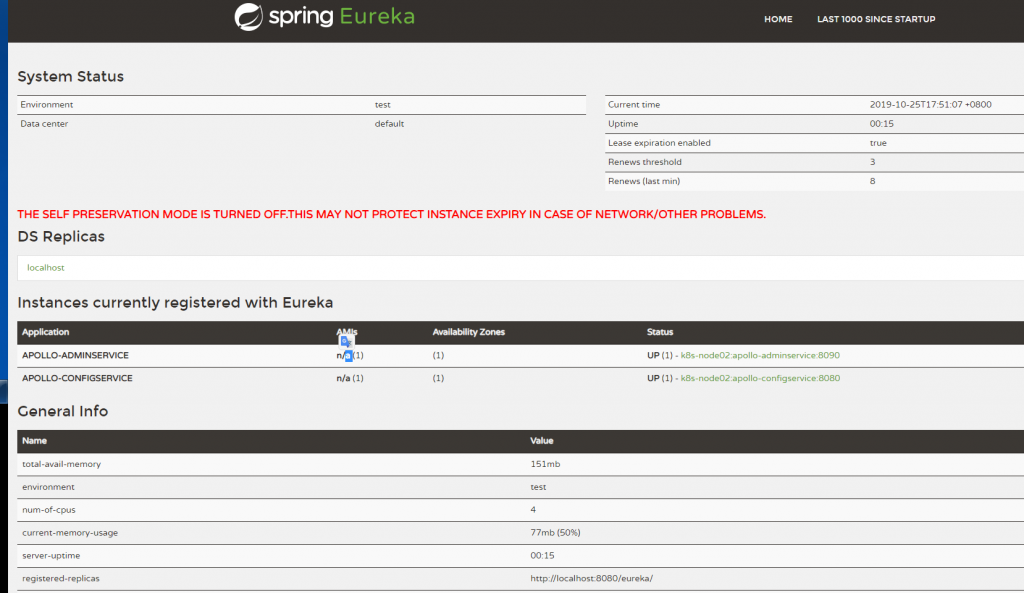Click the registered-replicas row name
The image size is (1024, 593).
click(x=61, y=578)
